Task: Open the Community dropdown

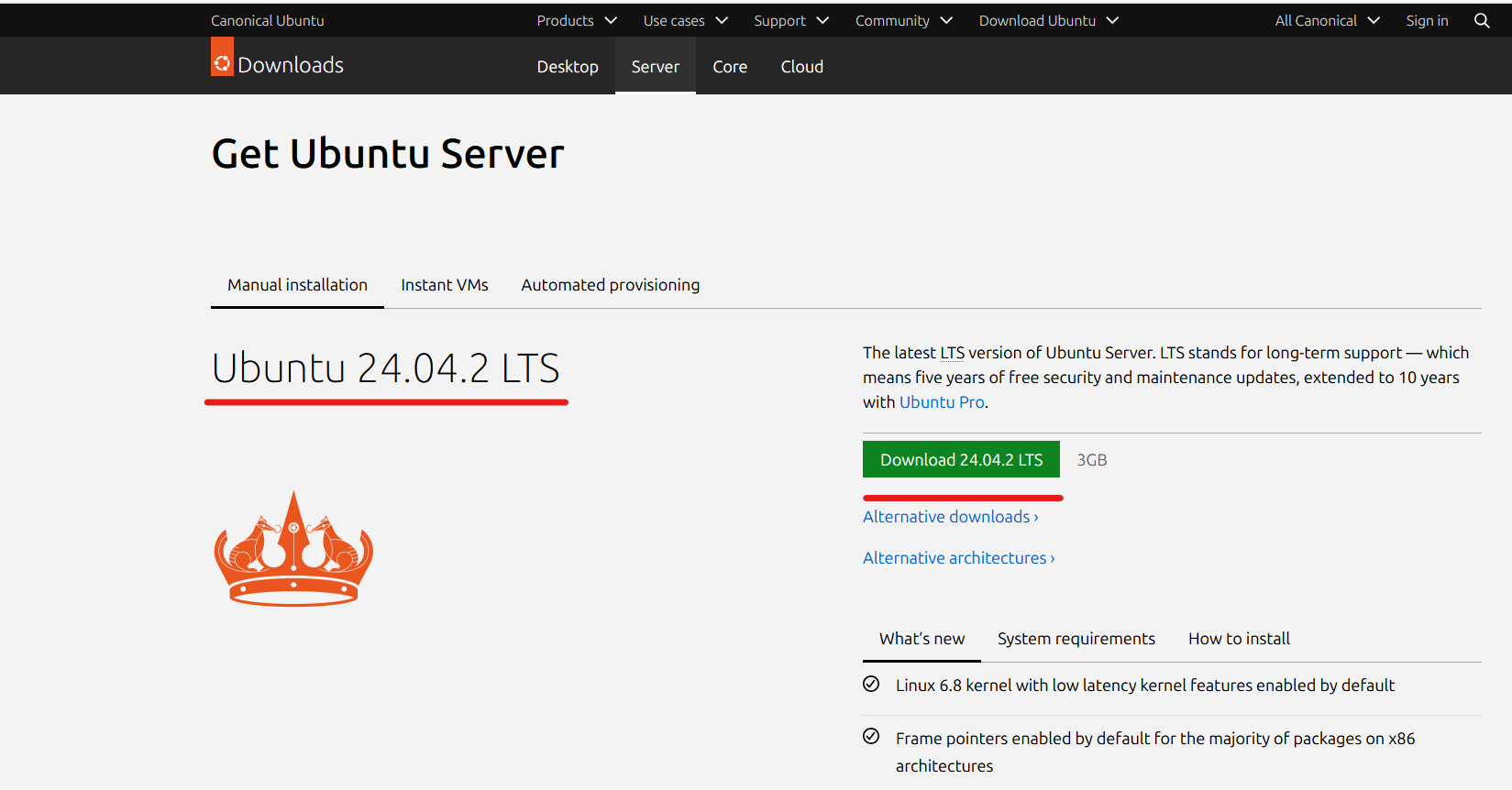Action: [x=903, y=20]
